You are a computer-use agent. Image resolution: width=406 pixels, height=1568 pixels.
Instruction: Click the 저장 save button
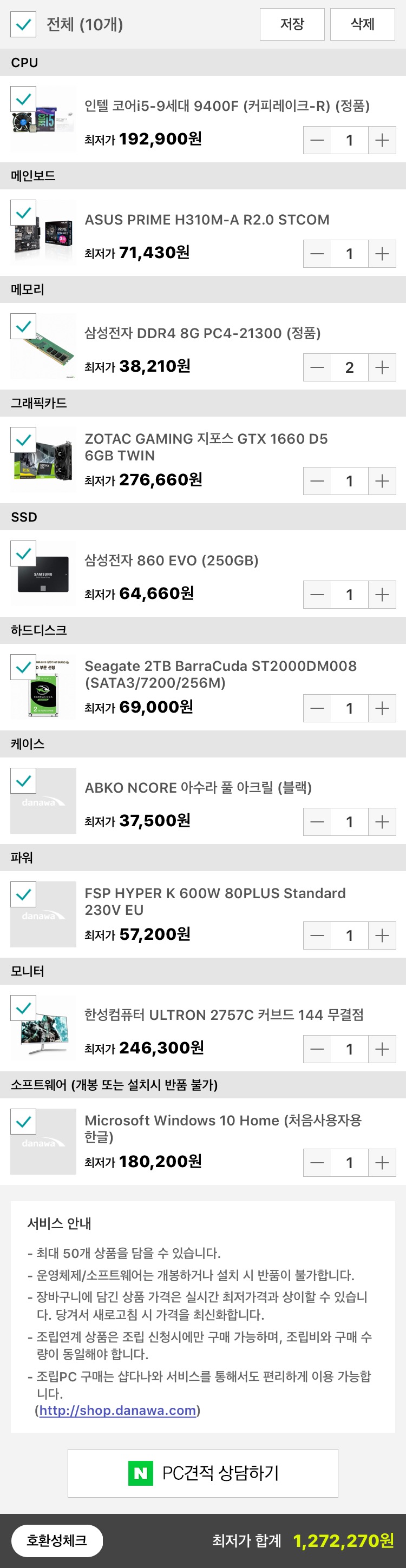(x=292, y=24)
